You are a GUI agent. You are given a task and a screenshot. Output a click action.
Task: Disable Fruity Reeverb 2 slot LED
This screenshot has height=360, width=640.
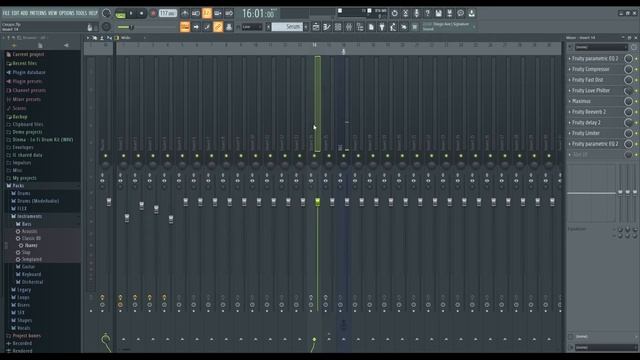636,112
